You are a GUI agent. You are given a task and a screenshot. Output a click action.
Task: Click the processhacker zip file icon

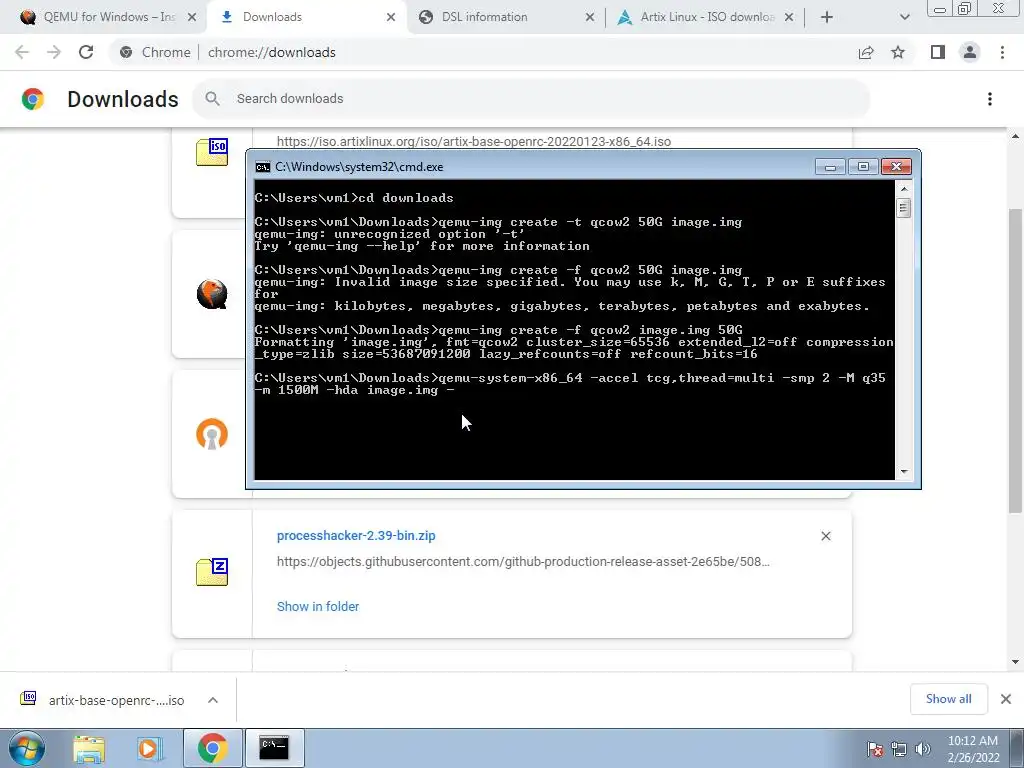pyautogui.click(x=212, y=571)
